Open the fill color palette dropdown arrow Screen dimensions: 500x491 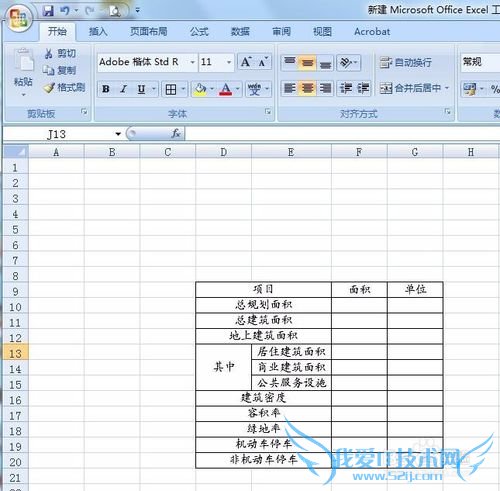tap(212, 89)
